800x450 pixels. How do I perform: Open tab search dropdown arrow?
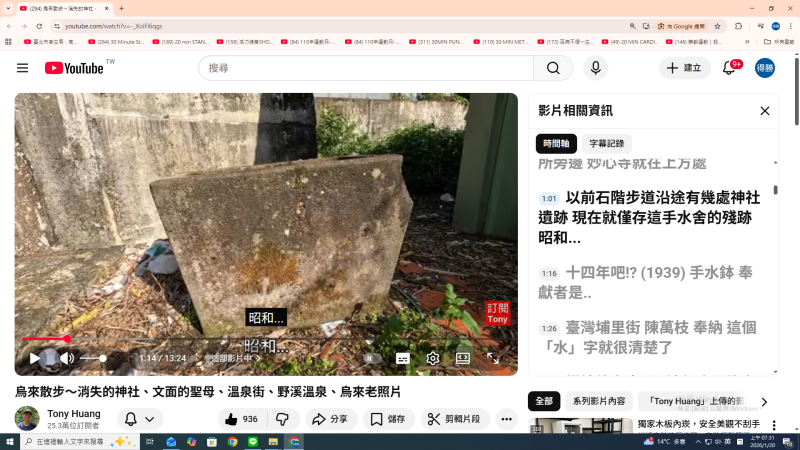pyautogui.click(x=8, y=8)
